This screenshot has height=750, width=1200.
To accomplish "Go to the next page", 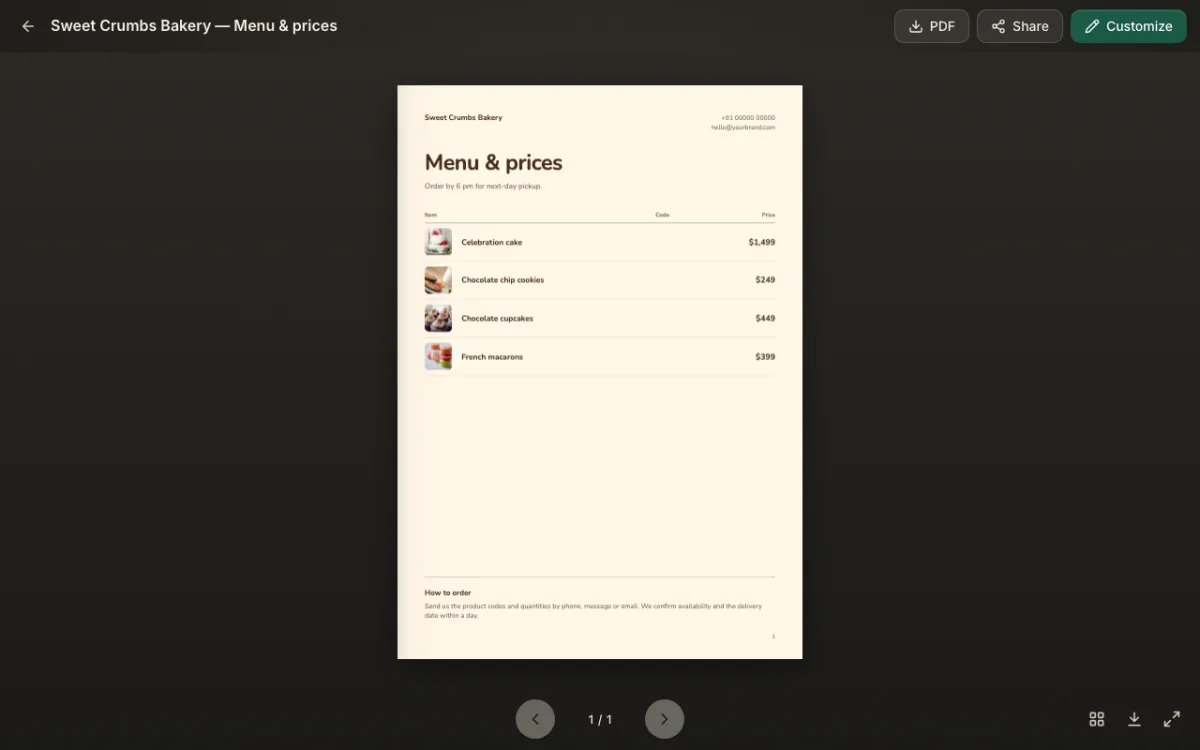I will (664, 719).
